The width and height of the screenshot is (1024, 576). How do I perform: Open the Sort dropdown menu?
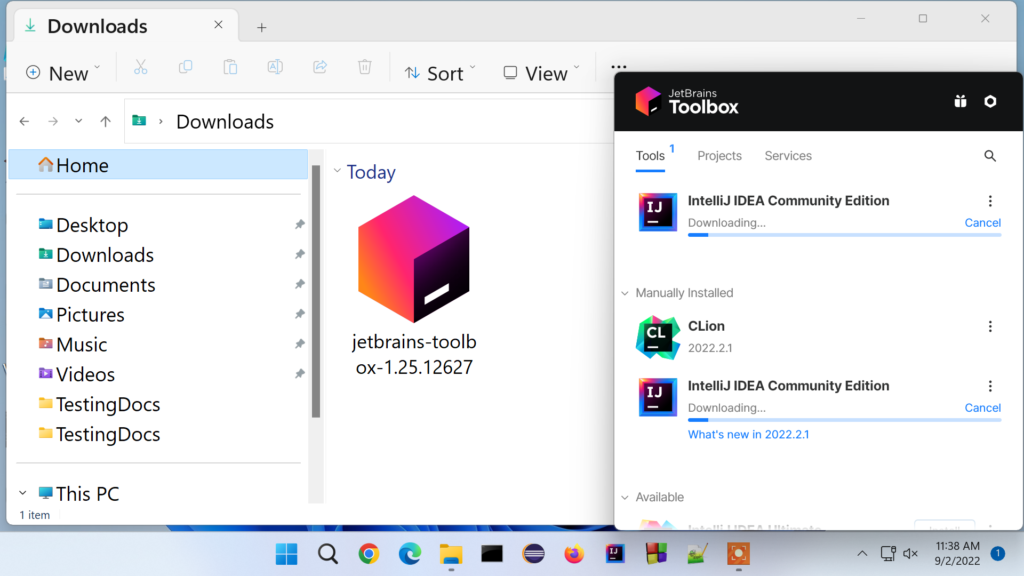[x=440, y=72]
